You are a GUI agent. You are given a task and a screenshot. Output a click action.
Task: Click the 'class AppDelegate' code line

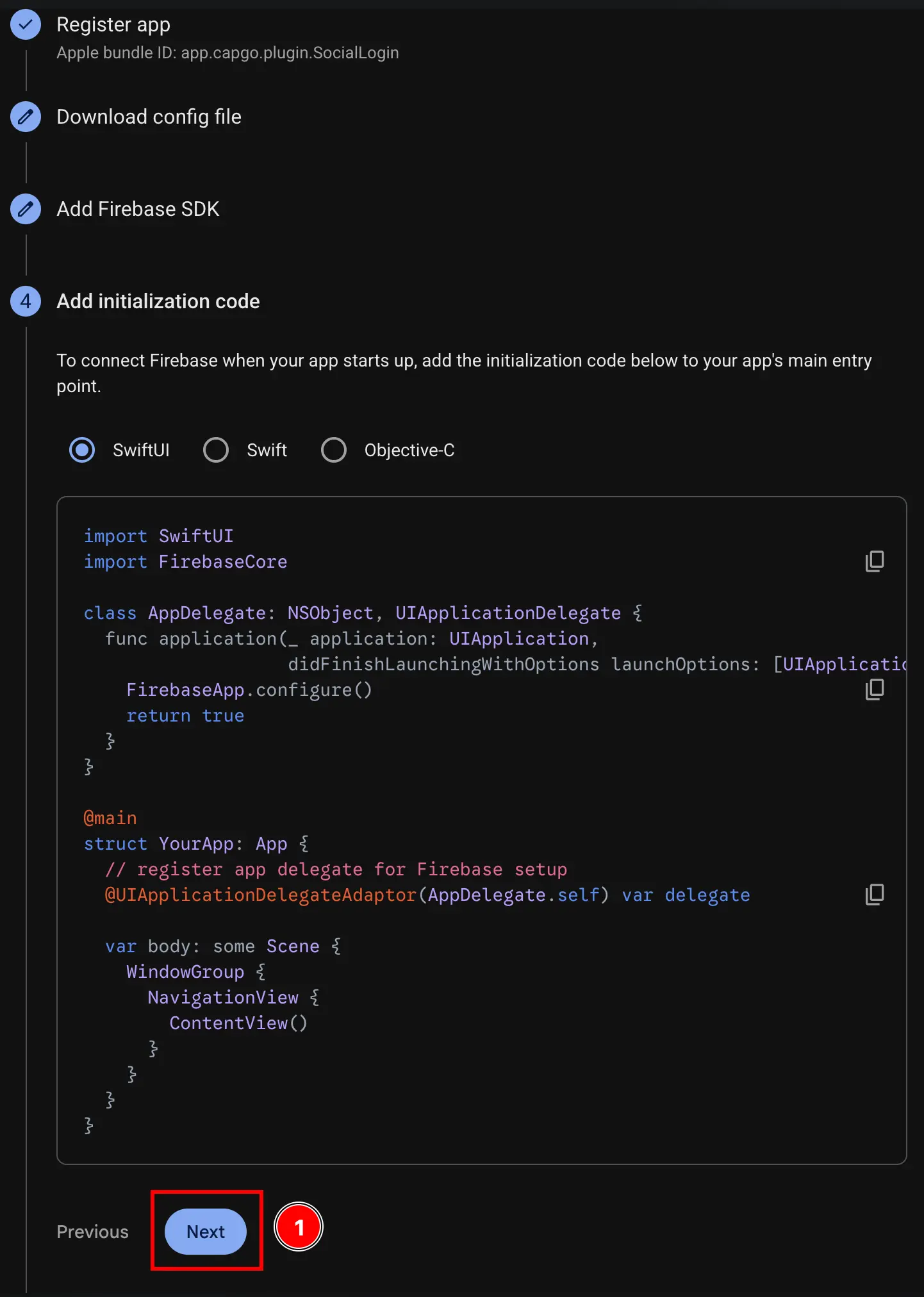363,613
